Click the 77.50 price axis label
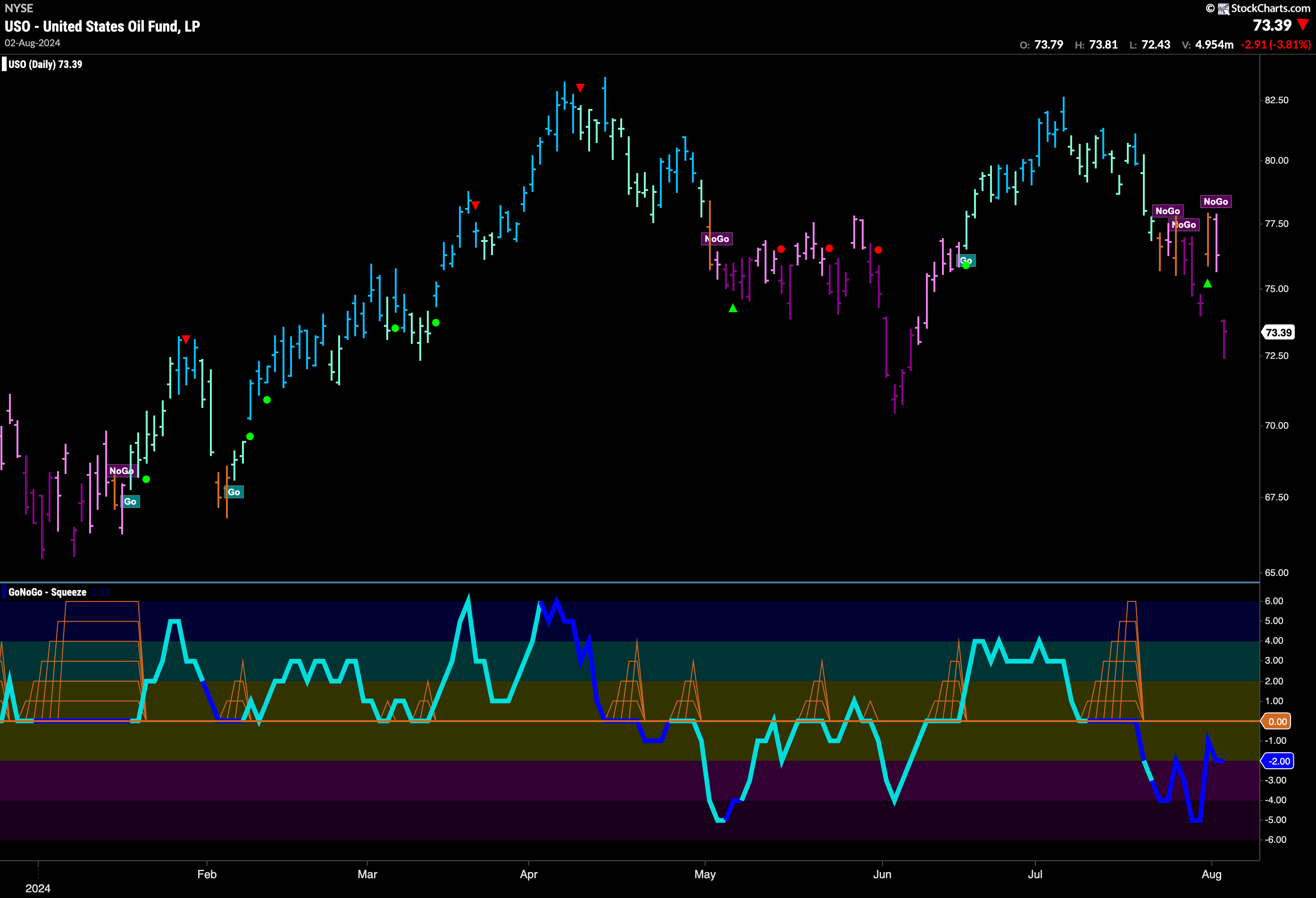Image resolution: width=1316 pixels, height=898 pixels. (1276, 224)
